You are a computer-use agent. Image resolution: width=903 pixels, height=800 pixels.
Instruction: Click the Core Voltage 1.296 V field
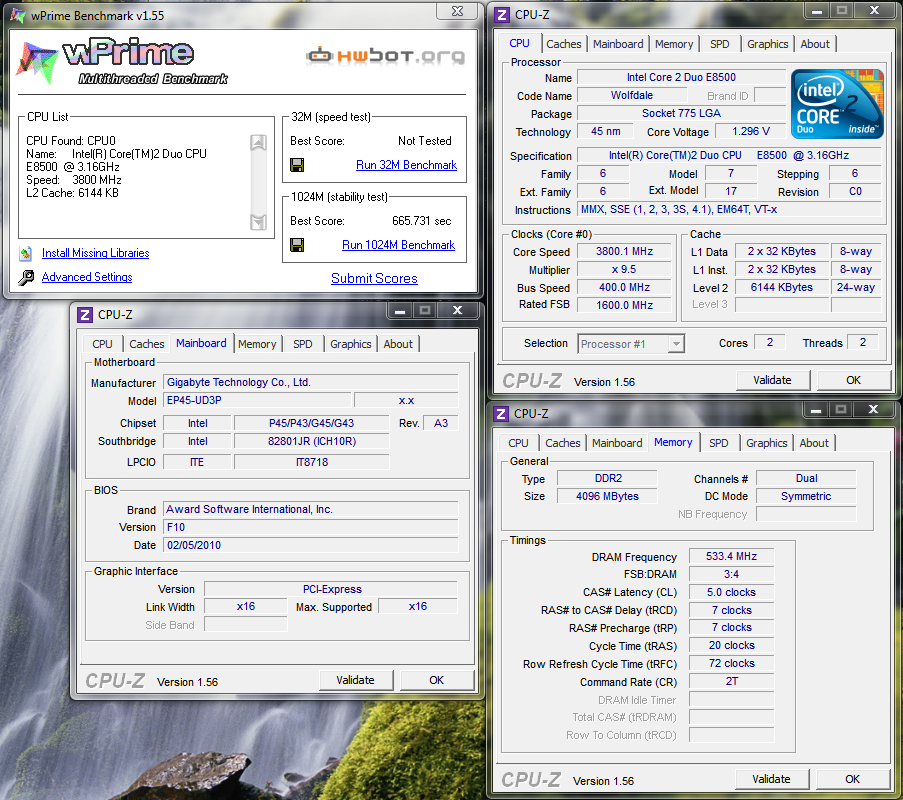pyautogui.click(x=750, y=131)
